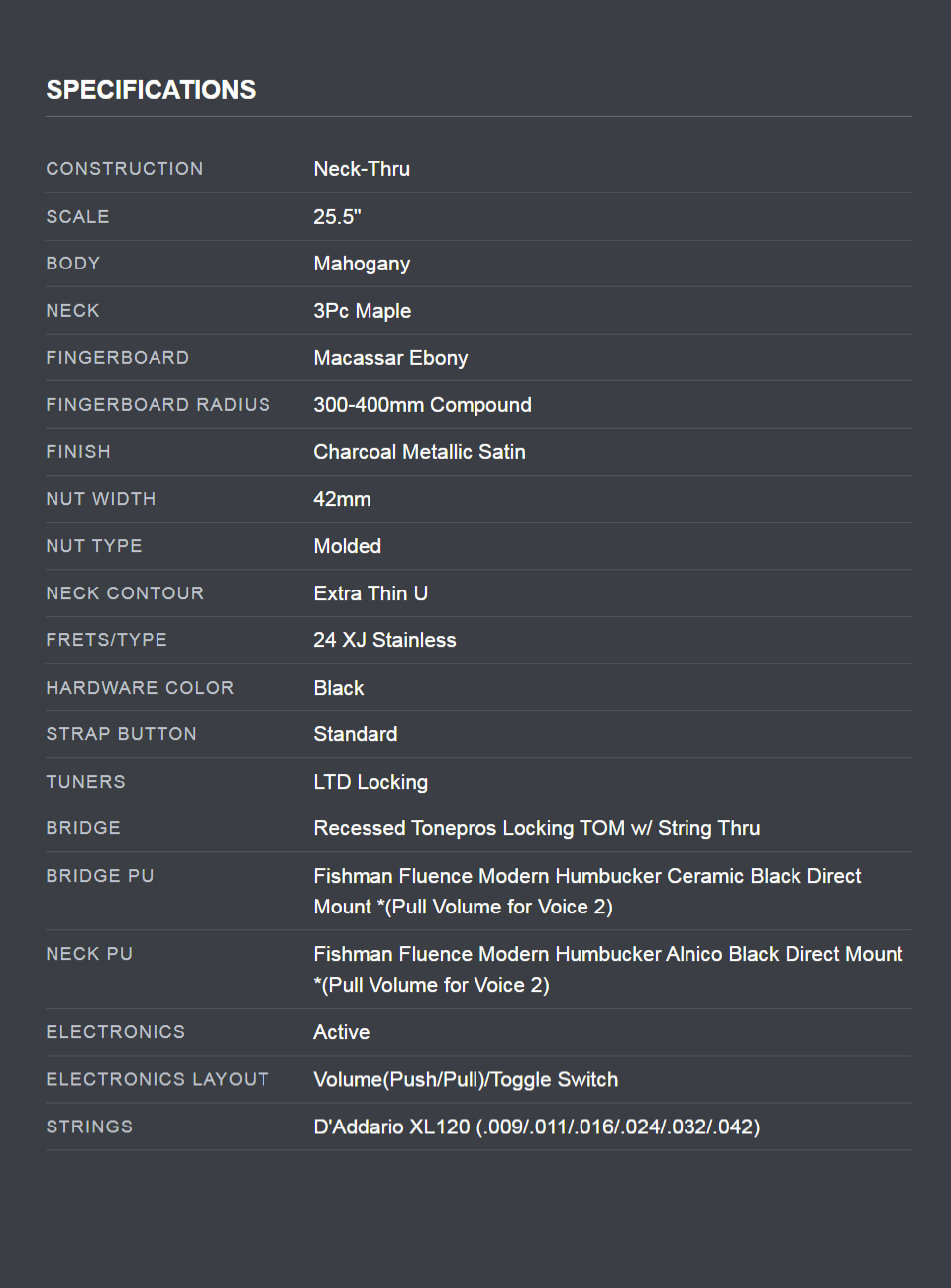Click the Charcoal Metallic Satin finish text
Viewport: 951px width, 1288px height.
coord(419,452)
